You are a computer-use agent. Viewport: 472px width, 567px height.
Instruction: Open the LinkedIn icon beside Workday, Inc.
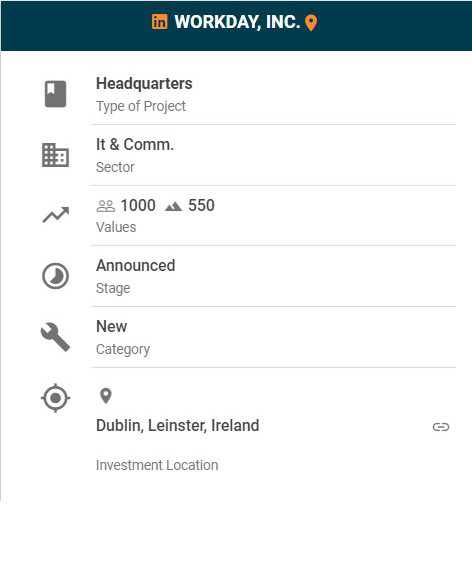tap(160, 22)
